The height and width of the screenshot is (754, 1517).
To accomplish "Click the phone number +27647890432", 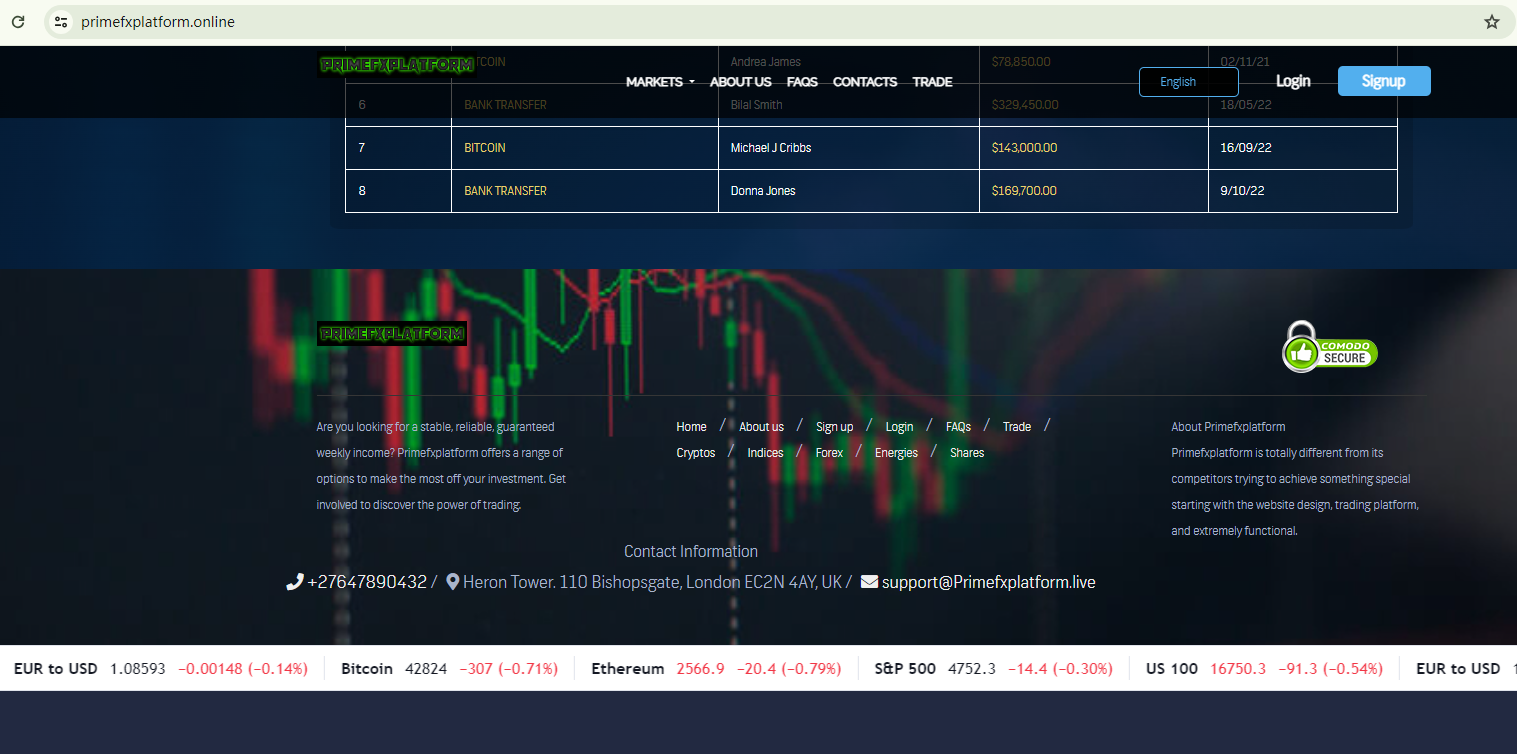I will click(x=367, y=582).
